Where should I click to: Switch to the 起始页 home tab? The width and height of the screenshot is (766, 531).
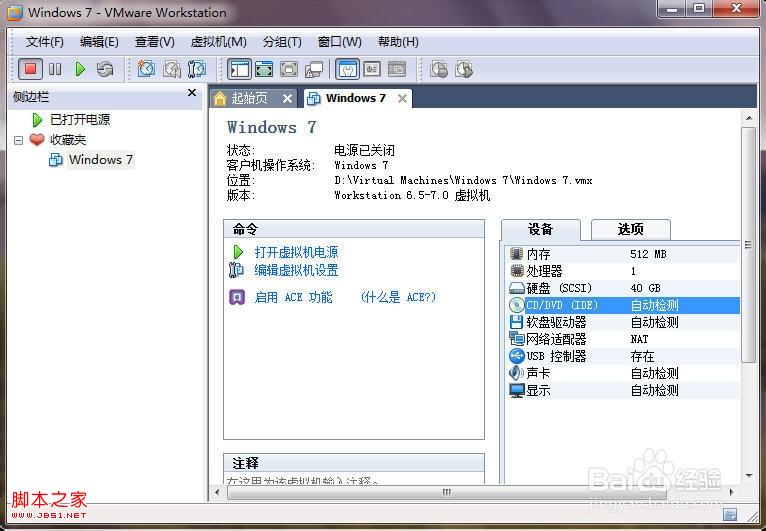pyautogui.click(x=249, y=99)
